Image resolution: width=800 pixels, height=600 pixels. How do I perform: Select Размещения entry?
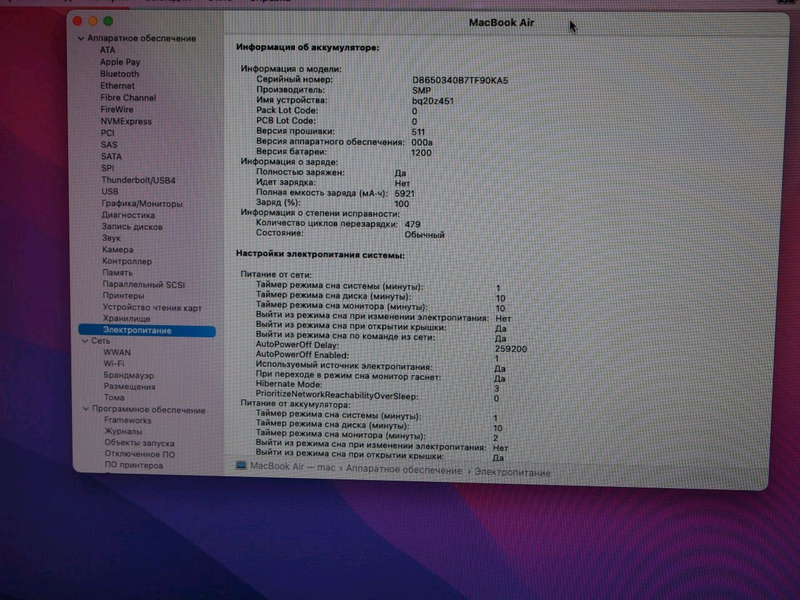click(x=130, y=386)
